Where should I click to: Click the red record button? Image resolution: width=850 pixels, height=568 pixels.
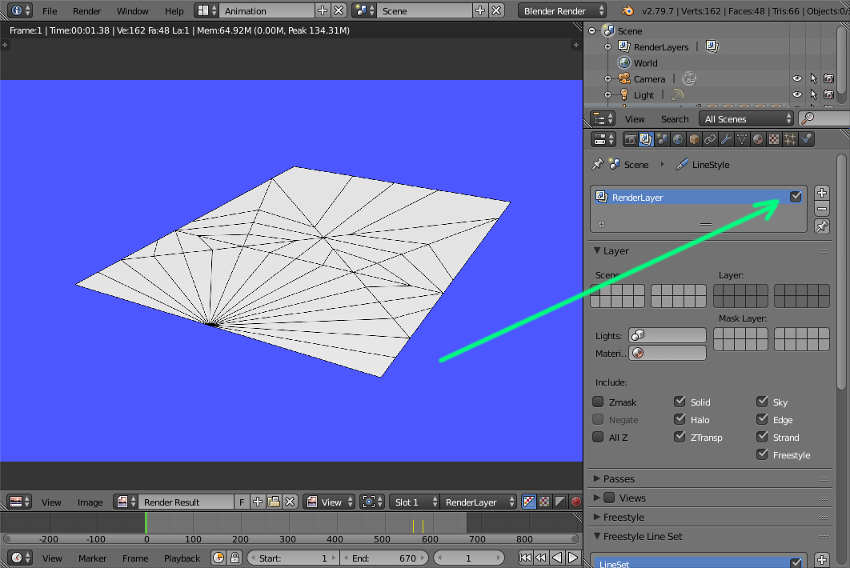[576, 502]
